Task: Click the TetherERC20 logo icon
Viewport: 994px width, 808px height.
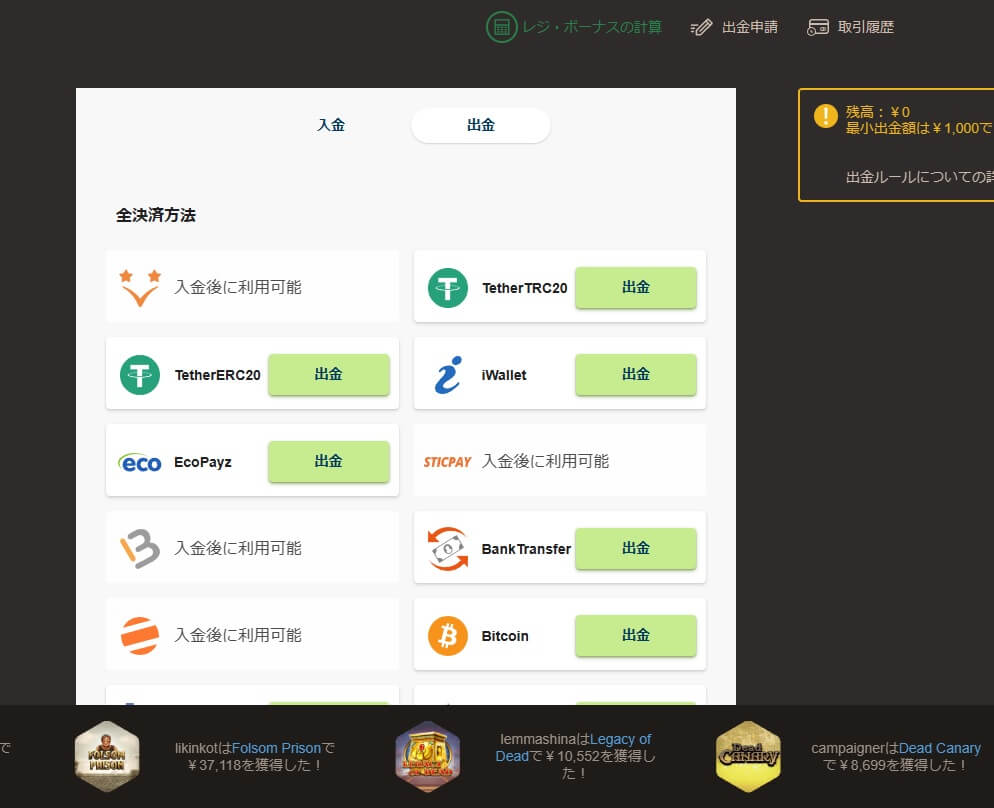Action: pos(140,375)
